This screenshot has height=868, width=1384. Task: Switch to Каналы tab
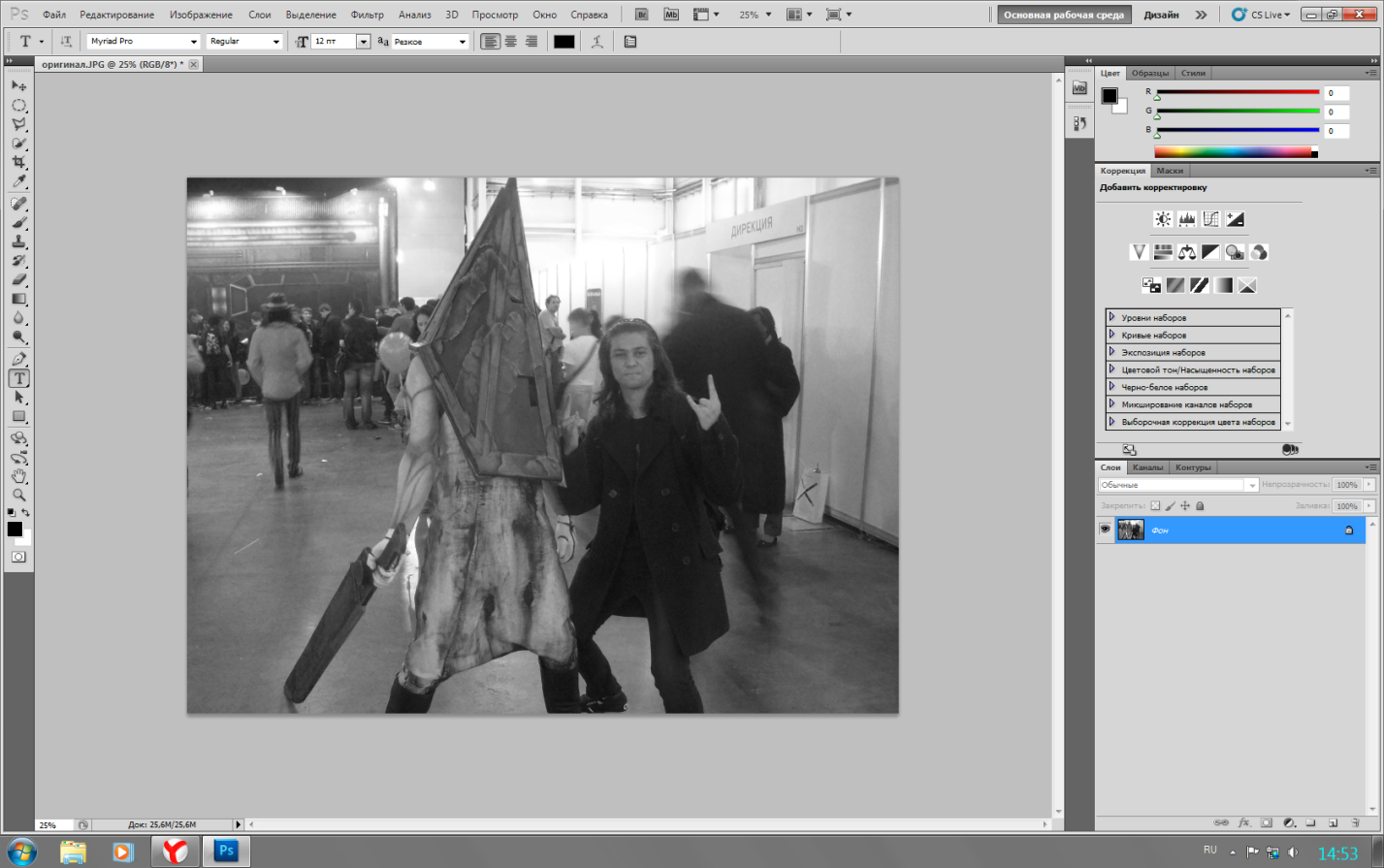1147,467
